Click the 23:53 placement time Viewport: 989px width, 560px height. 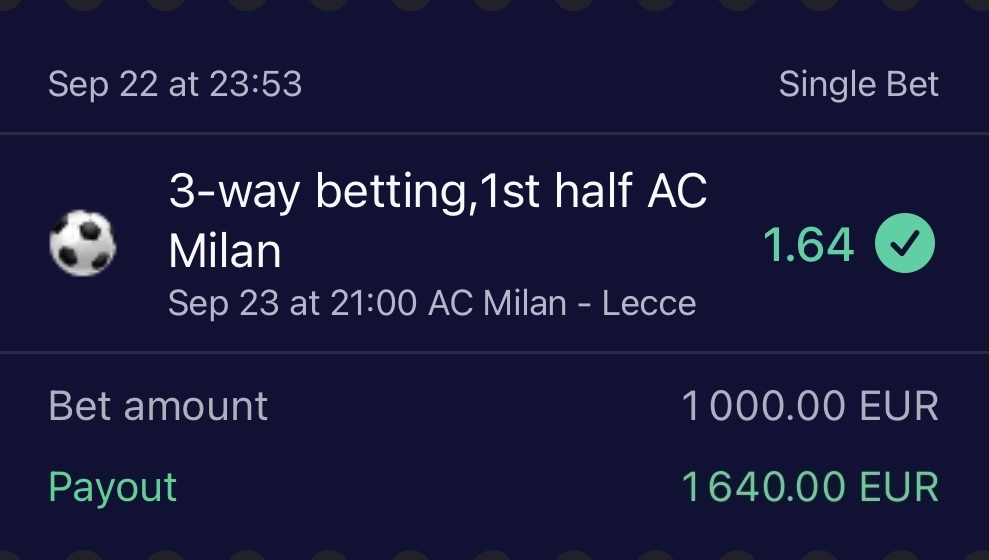pyautogui.click(x=255, y=85)
